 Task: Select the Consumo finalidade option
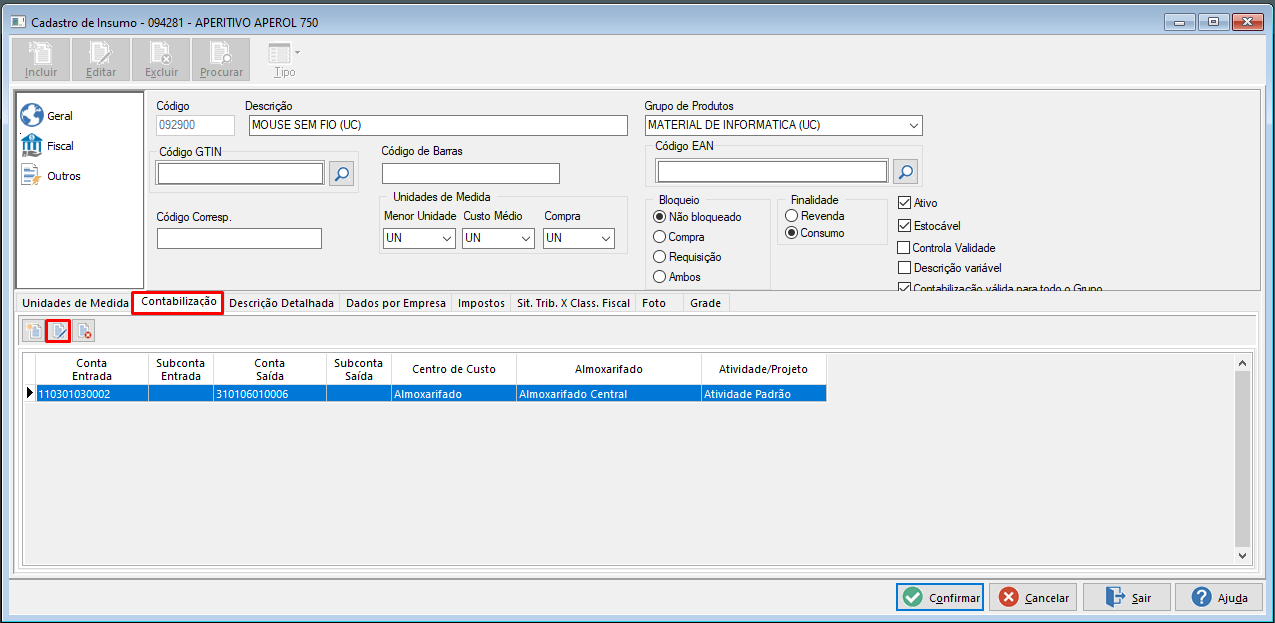tap(815, 233)
